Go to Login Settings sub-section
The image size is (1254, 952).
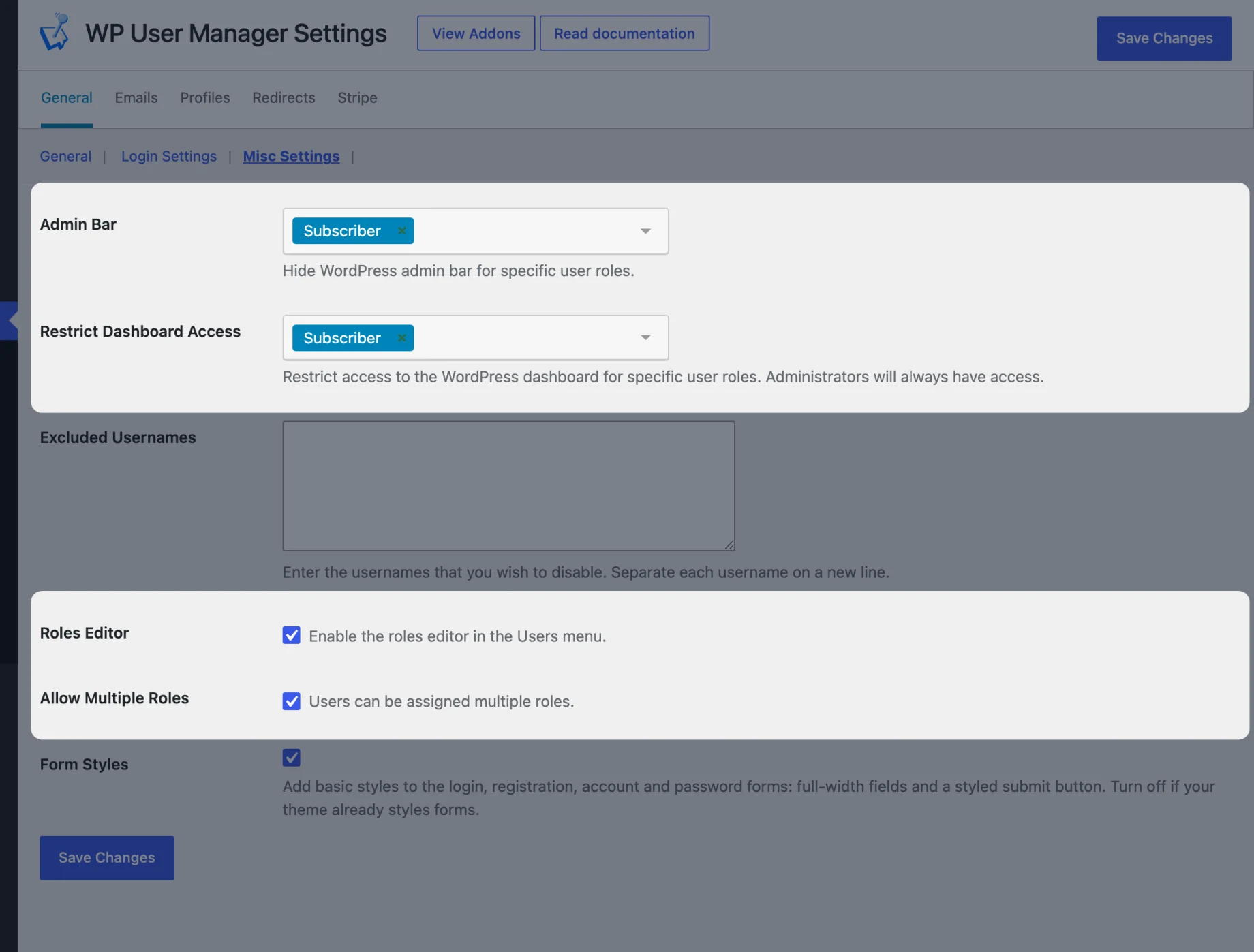pos(169,156)
